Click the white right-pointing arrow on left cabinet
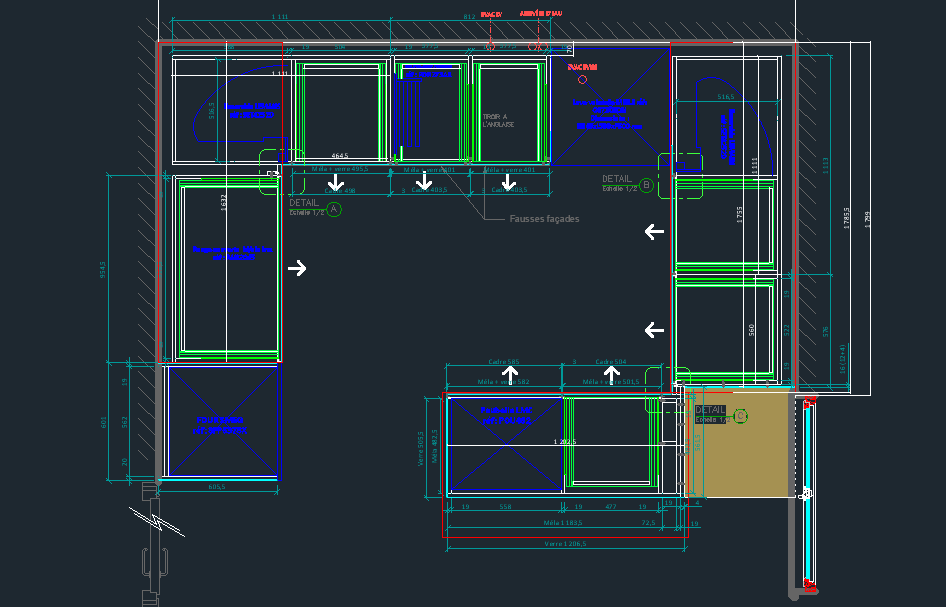Screen dimensions: 946x607 coord(297,268)
